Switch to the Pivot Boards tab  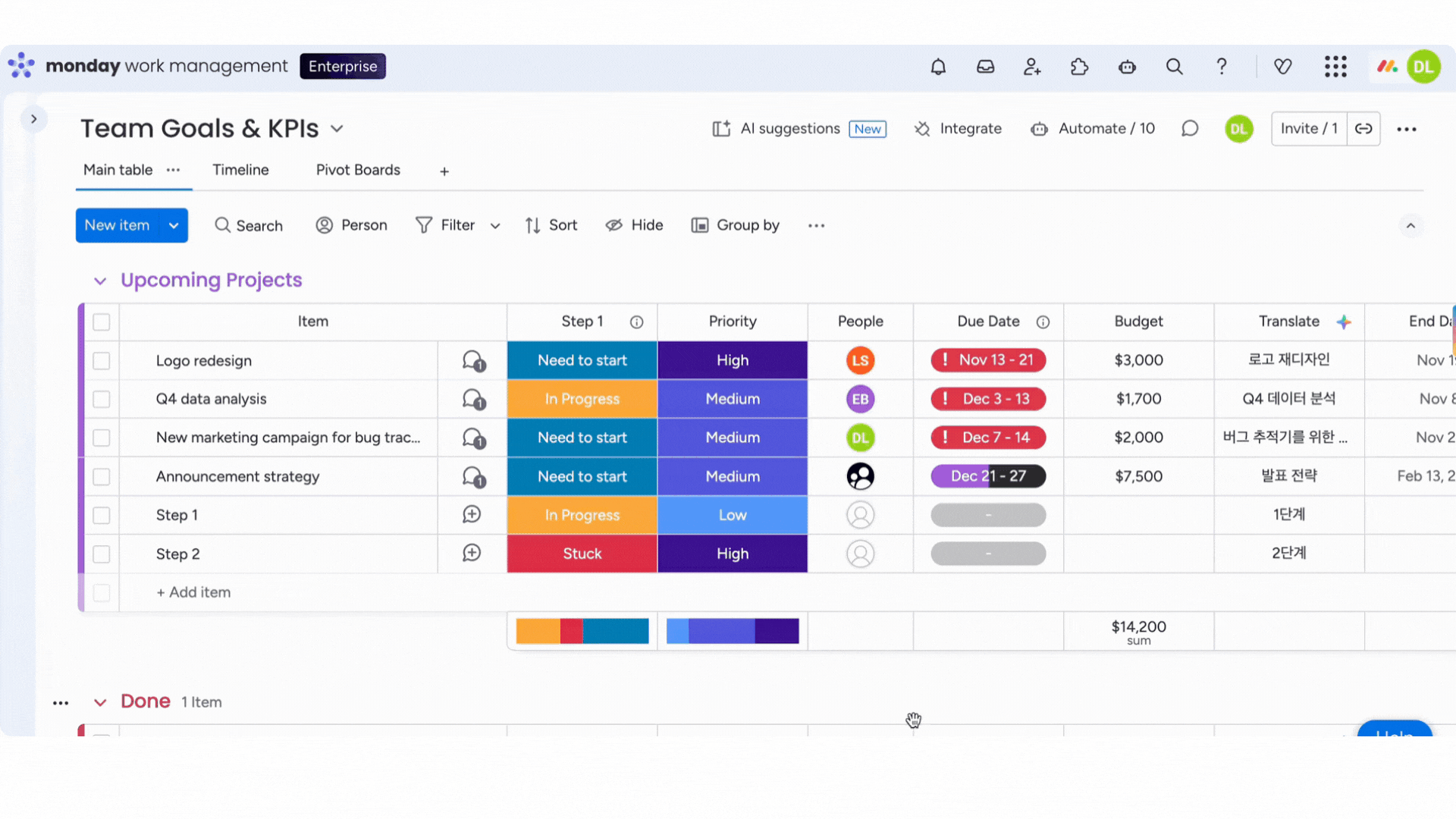point(358,170)
